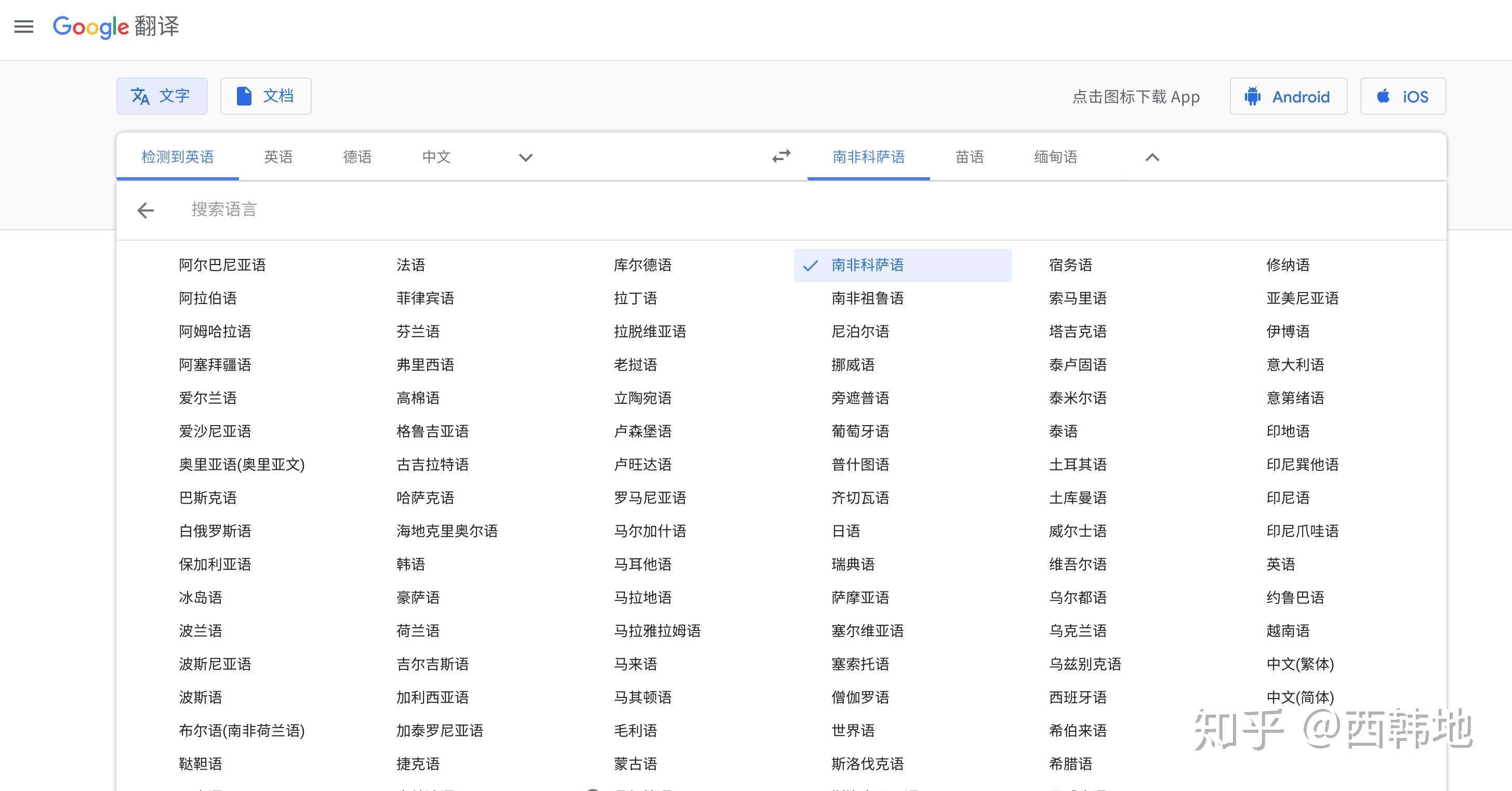Screen dimensions: 1512x791
Task: Choose 法语 from language list
Action: (x=411, y=266)
